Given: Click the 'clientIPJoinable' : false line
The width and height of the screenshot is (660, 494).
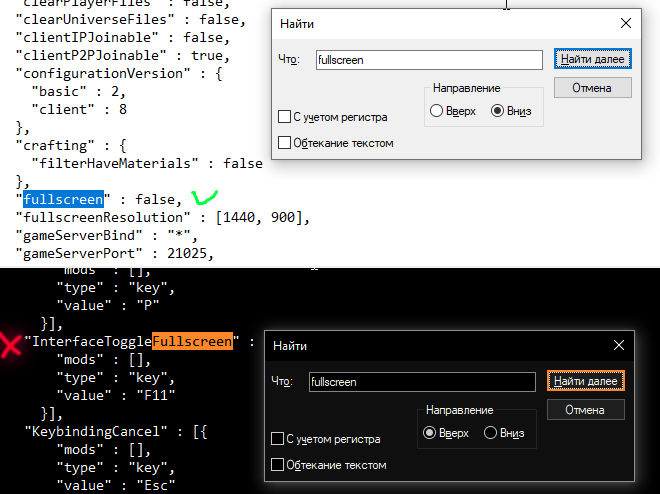Looking at the screenshot, I should pyautogui.click(x=122, y=37).
